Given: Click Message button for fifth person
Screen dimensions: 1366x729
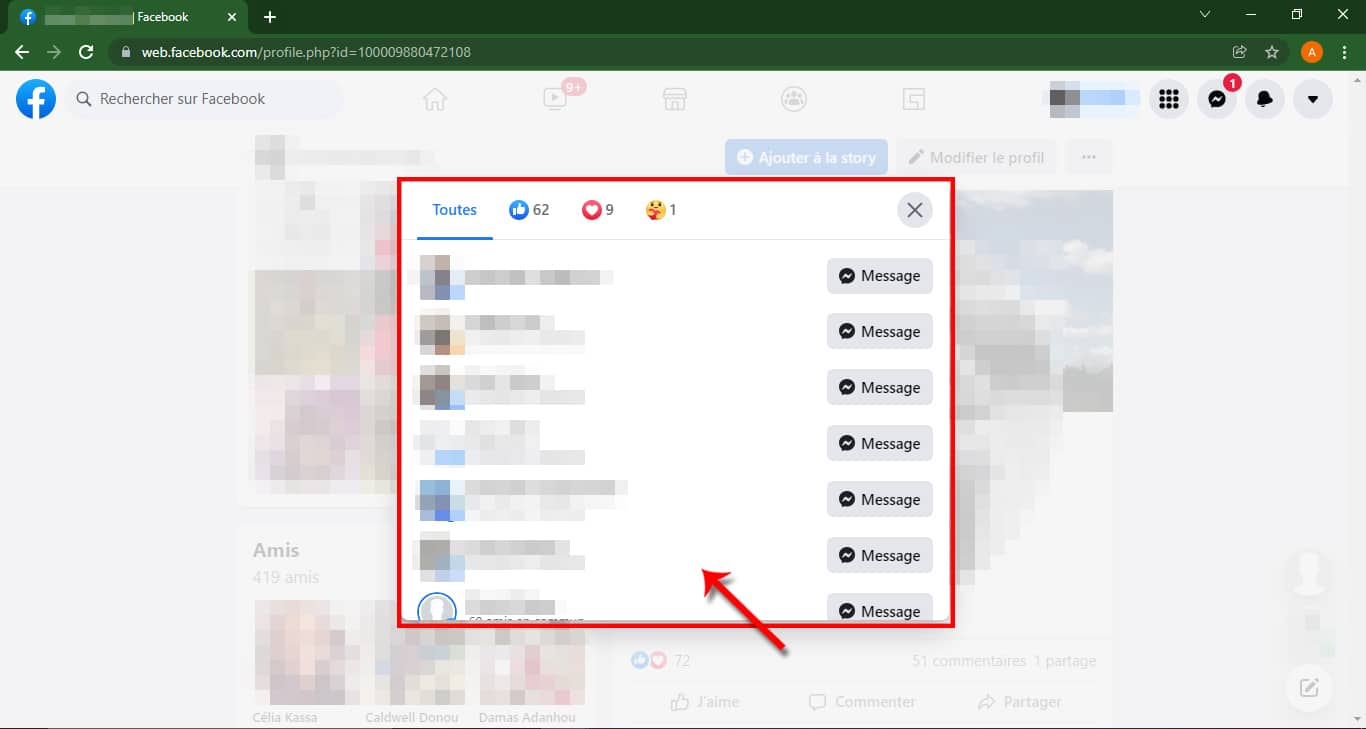Looking at the screenshot, I should click(x=880, y=500).
